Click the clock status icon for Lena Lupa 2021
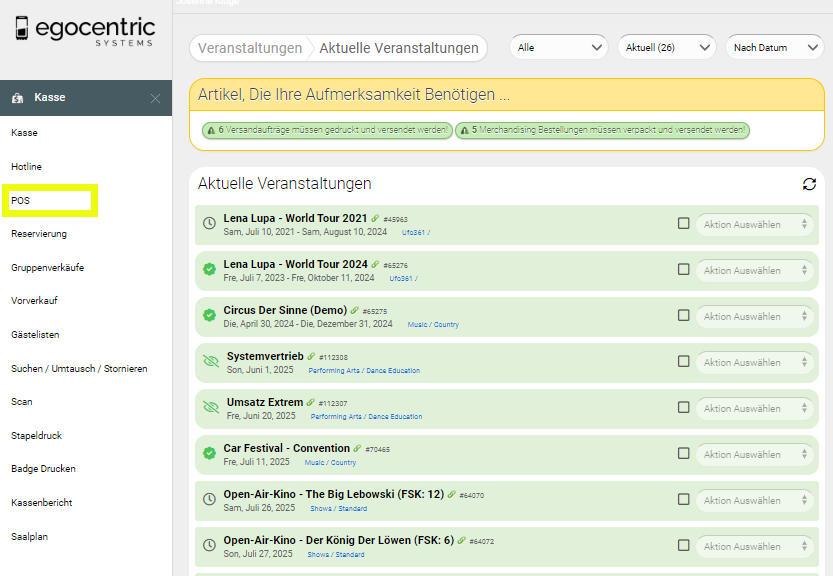The height and width of the screenshot is (576, 833). pos(209,223)
